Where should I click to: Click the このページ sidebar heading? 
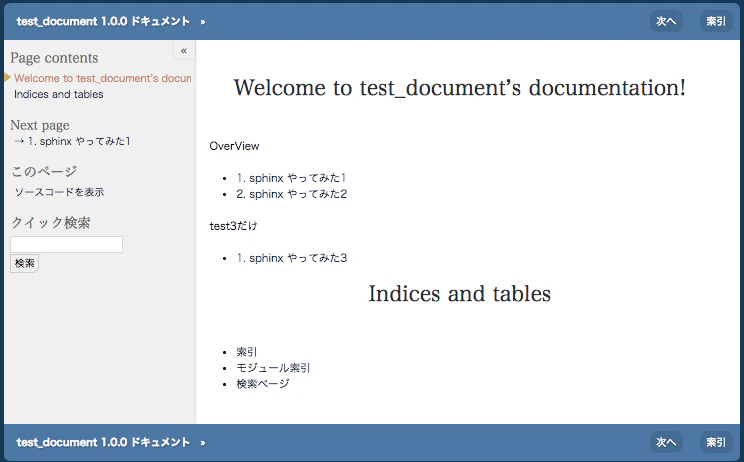44,171
